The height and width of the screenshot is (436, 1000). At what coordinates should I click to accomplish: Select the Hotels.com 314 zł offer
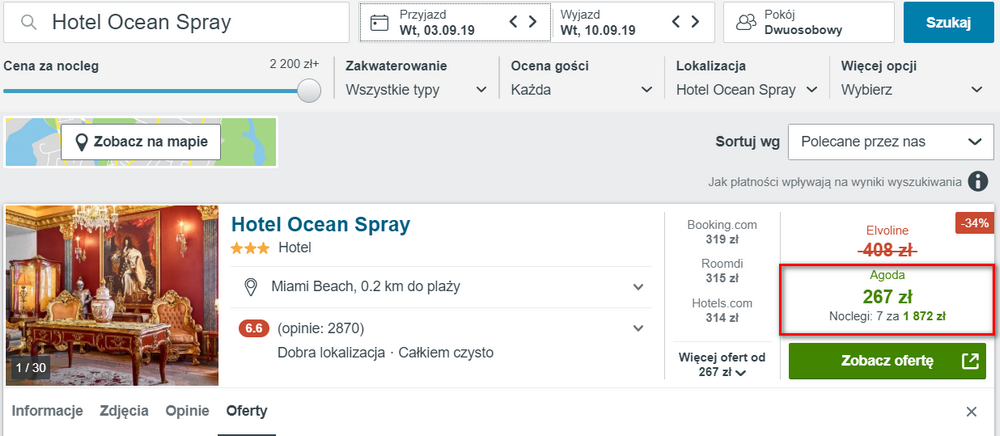click(722, 310)
